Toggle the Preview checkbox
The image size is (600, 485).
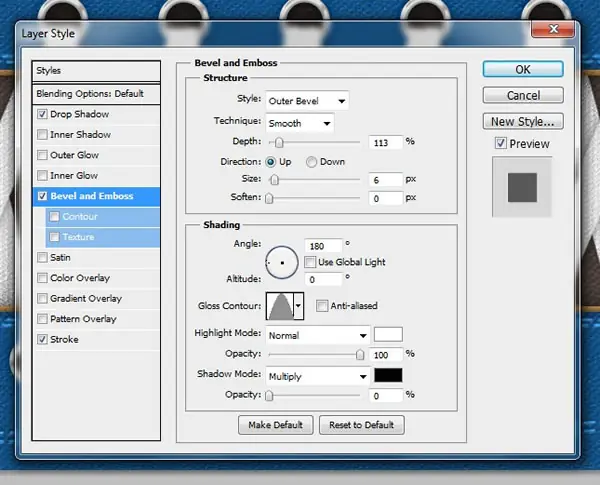click(x=501, y=144)
